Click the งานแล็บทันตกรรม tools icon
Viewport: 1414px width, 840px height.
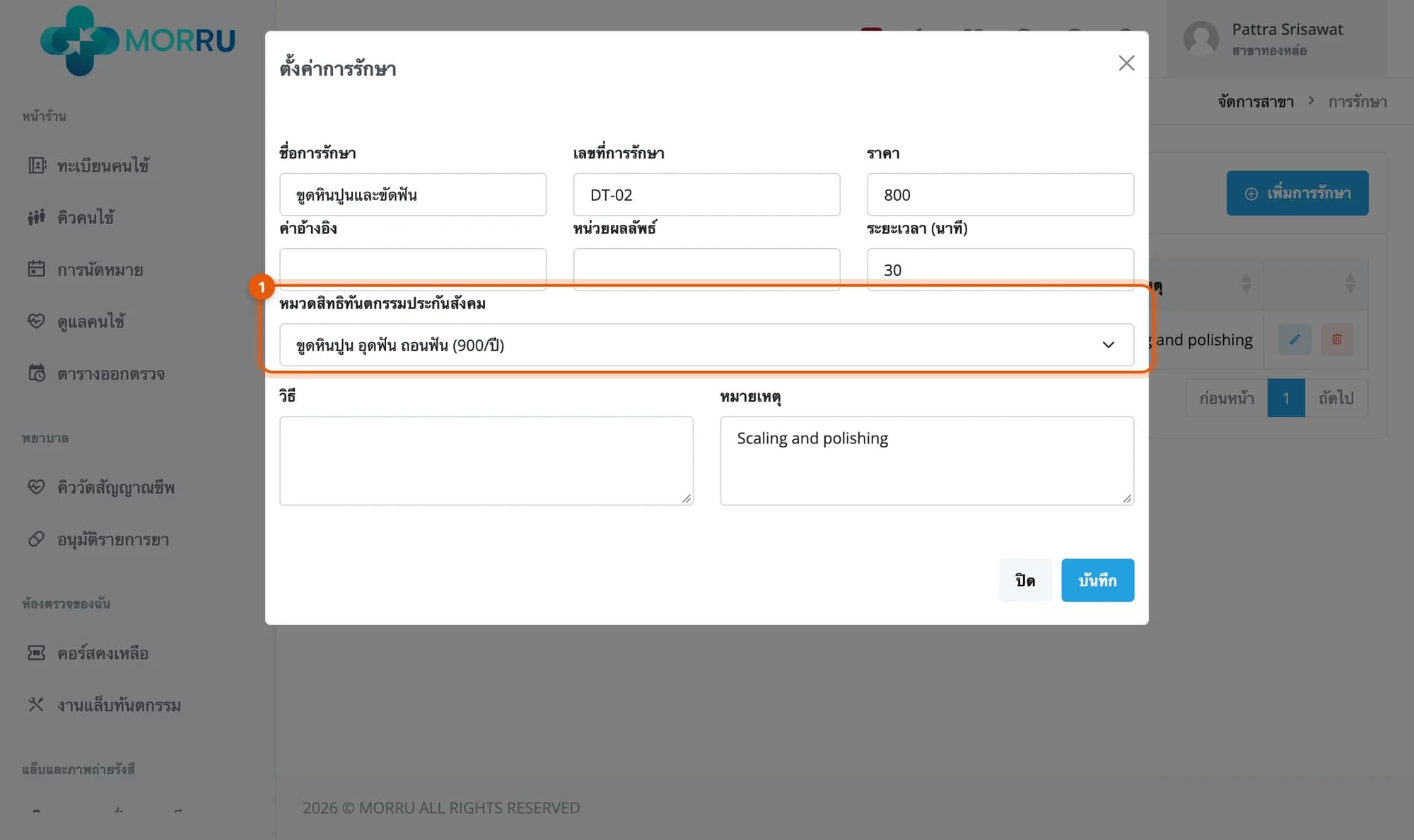point(36,704)
